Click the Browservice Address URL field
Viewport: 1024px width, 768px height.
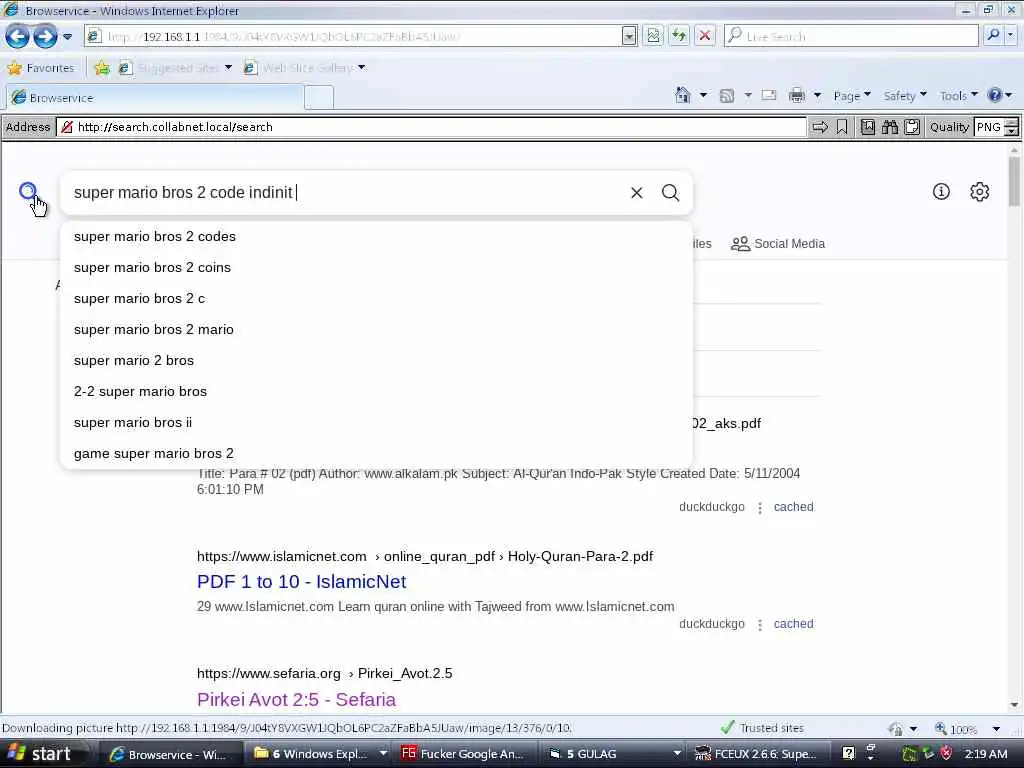tap(432, 127)
